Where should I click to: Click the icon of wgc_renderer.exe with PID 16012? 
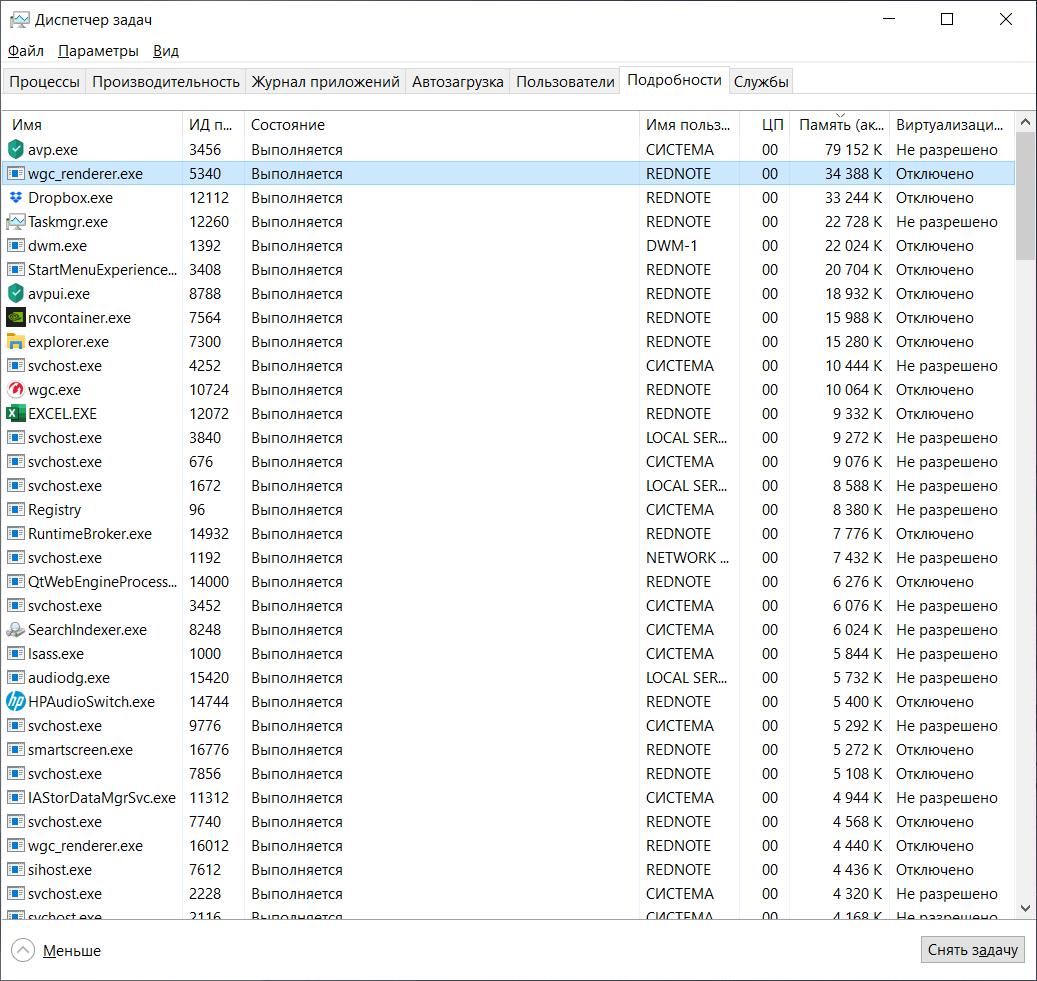(x=16, y=845)
